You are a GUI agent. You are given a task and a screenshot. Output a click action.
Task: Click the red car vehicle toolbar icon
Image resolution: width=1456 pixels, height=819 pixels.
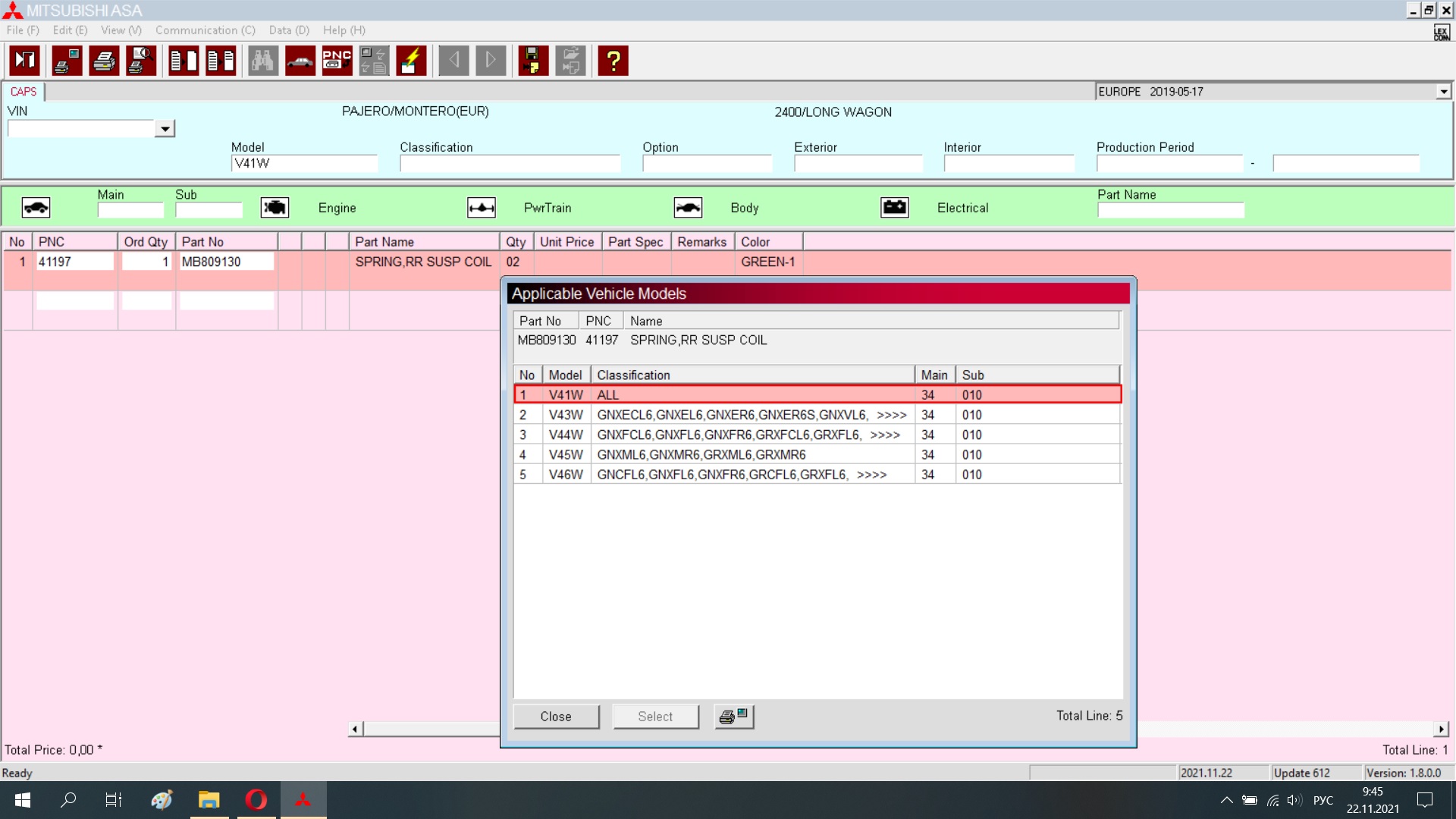(300, 61)
